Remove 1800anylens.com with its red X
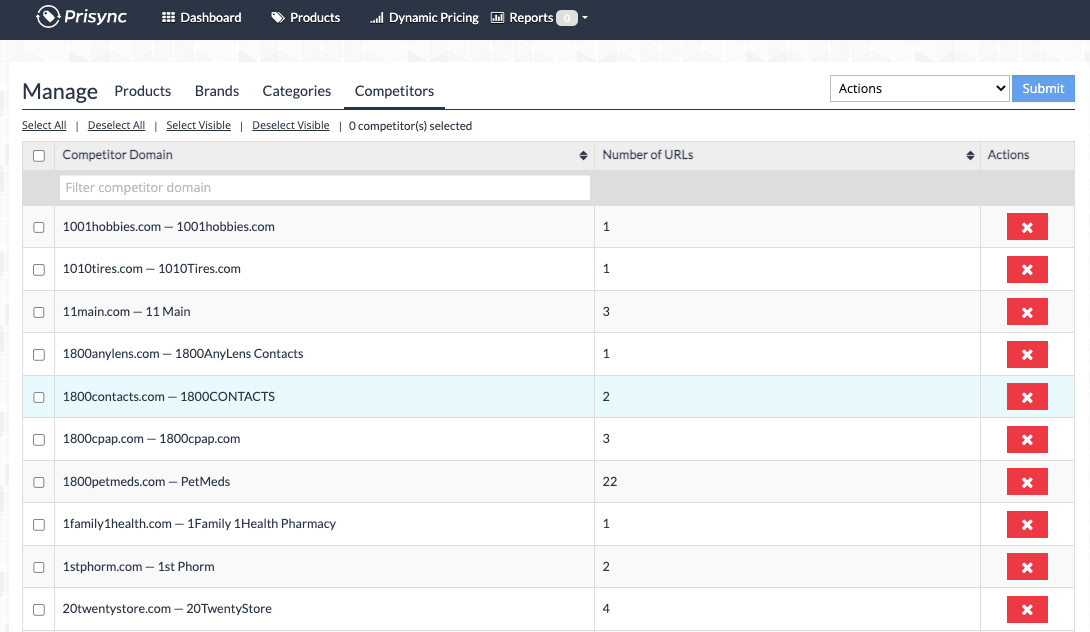Screen dimensions: 1090x632 coord(1027,355)
